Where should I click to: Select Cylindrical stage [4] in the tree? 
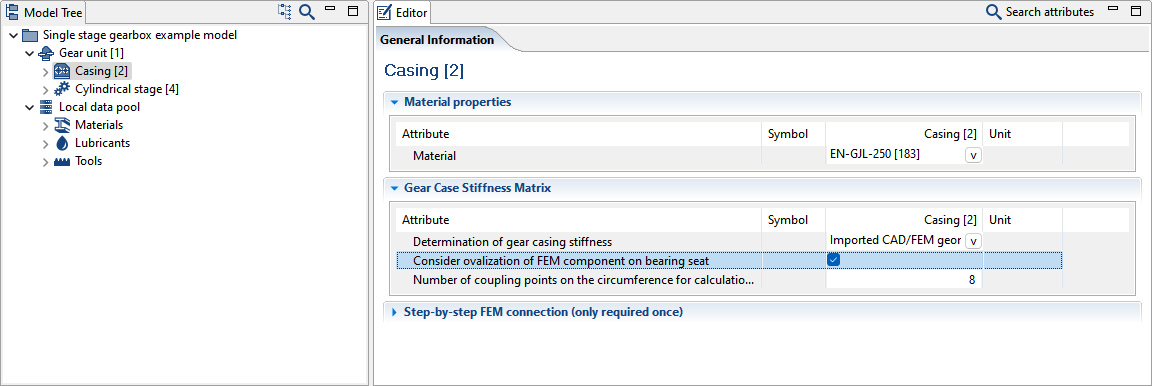point(126,89)
